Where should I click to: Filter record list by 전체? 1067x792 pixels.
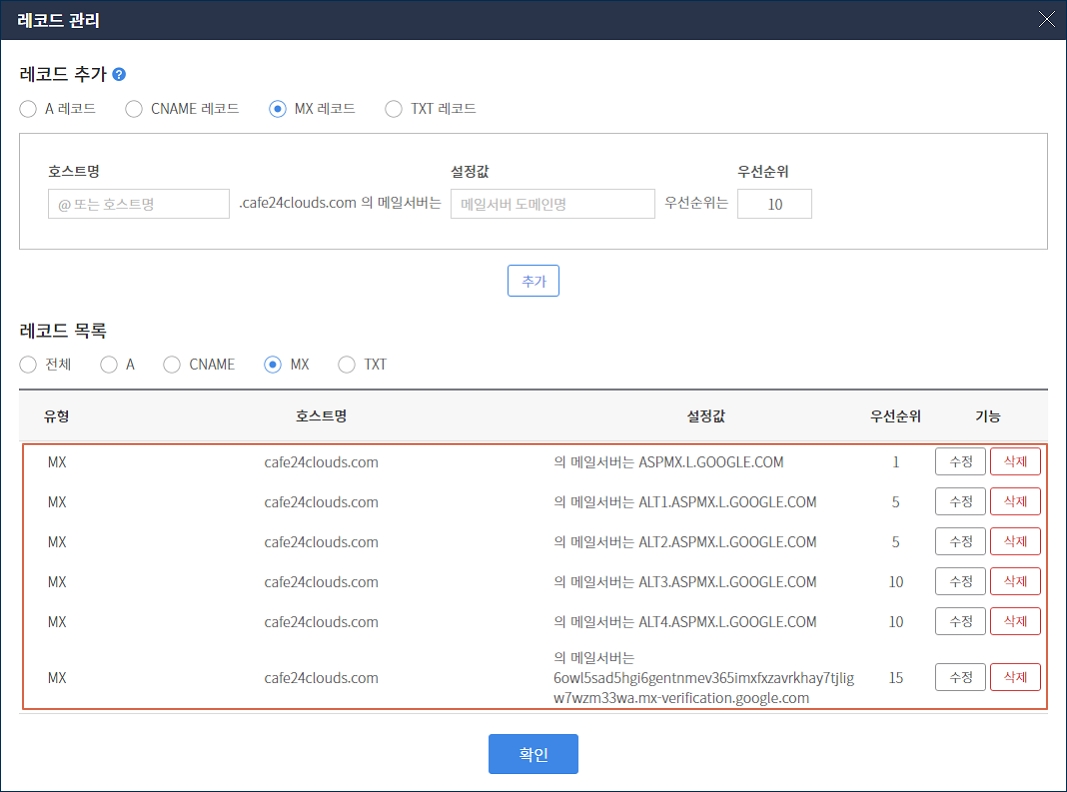pyautogui.click(x=28, y=365)
